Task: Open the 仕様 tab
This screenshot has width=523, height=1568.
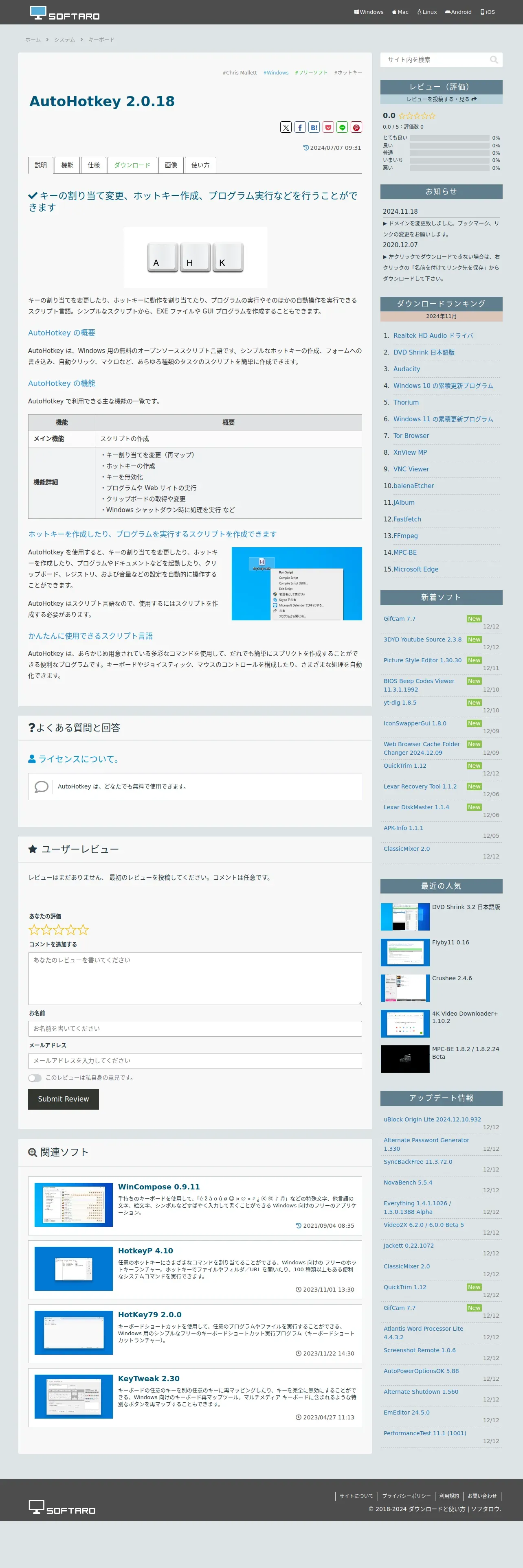Action: pyautogui.click(x=93, y=165)
